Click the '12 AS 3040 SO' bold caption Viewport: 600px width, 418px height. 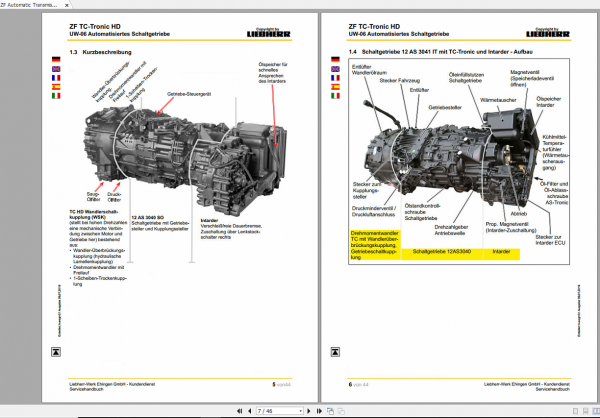pyautogui.click(x=148, y=217)
